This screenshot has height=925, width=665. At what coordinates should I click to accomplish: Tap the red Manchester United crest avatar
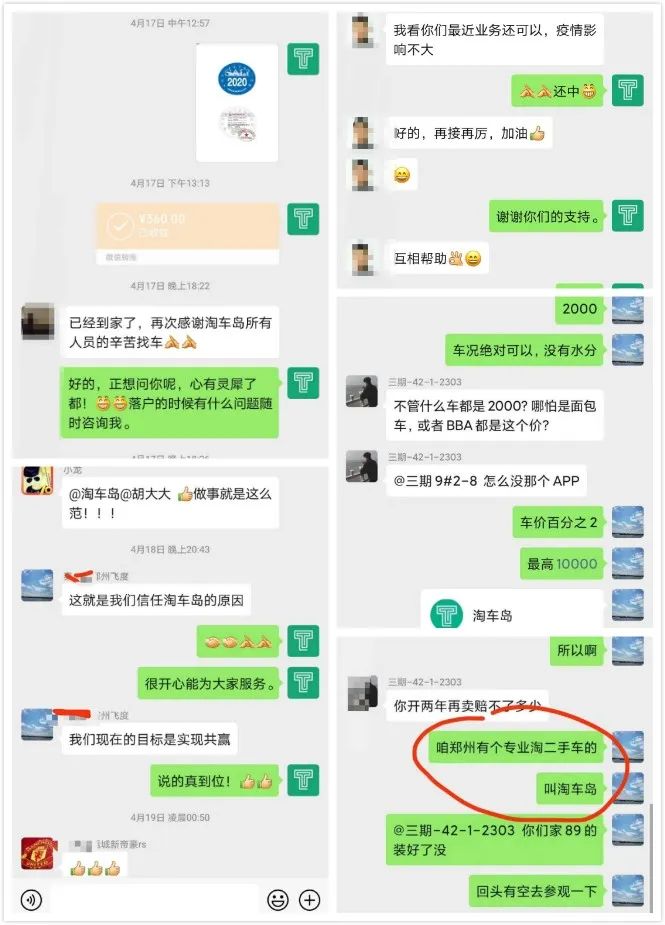click(x=37, y=853)
